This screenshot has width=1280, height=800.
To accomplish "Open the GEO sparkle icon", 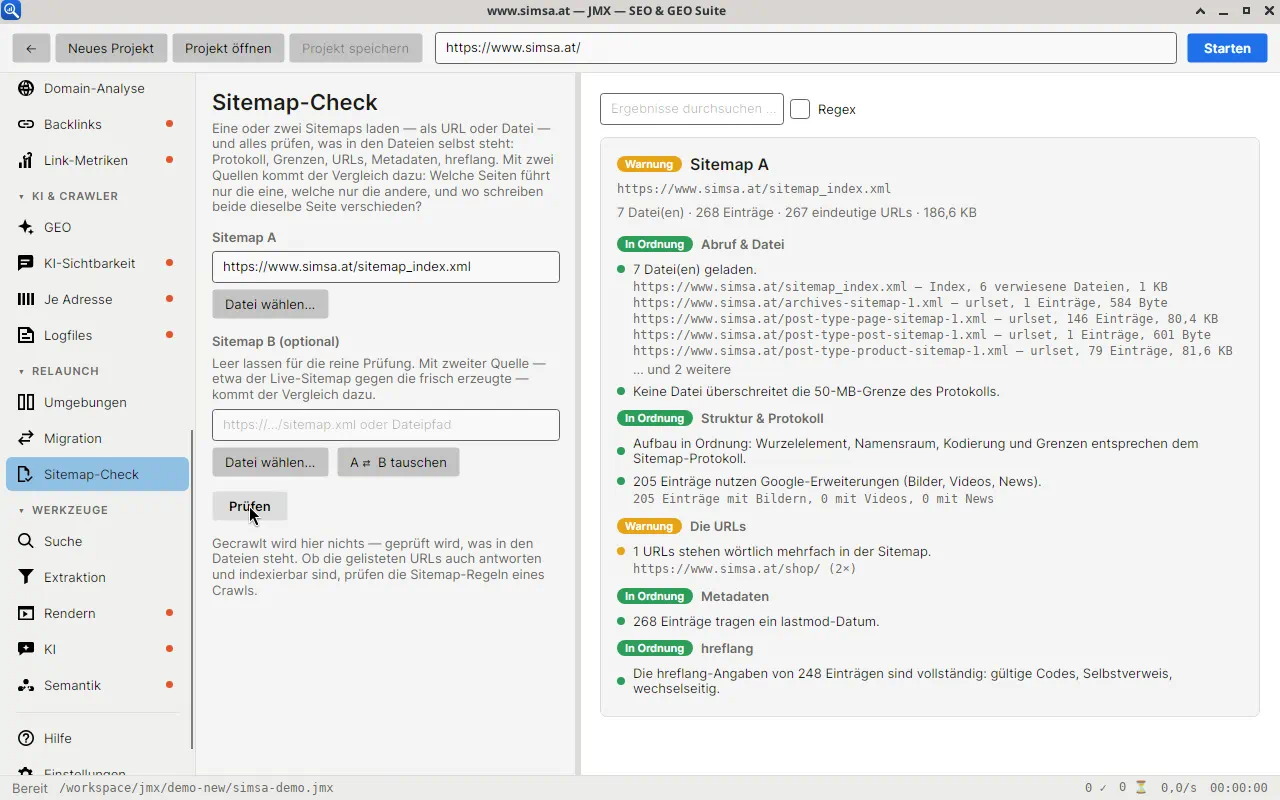I will (26, 227).
